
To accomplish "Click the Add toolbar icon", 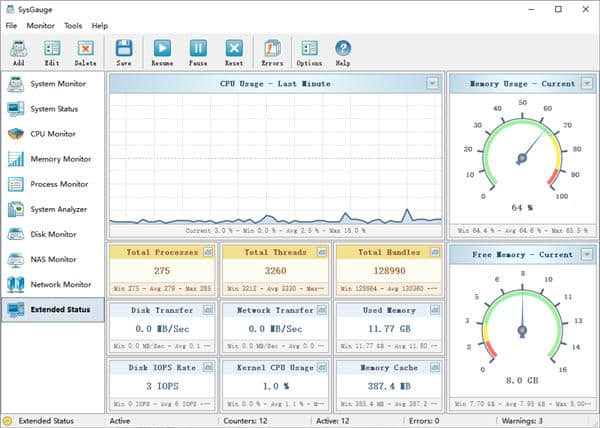I will 18,51.
